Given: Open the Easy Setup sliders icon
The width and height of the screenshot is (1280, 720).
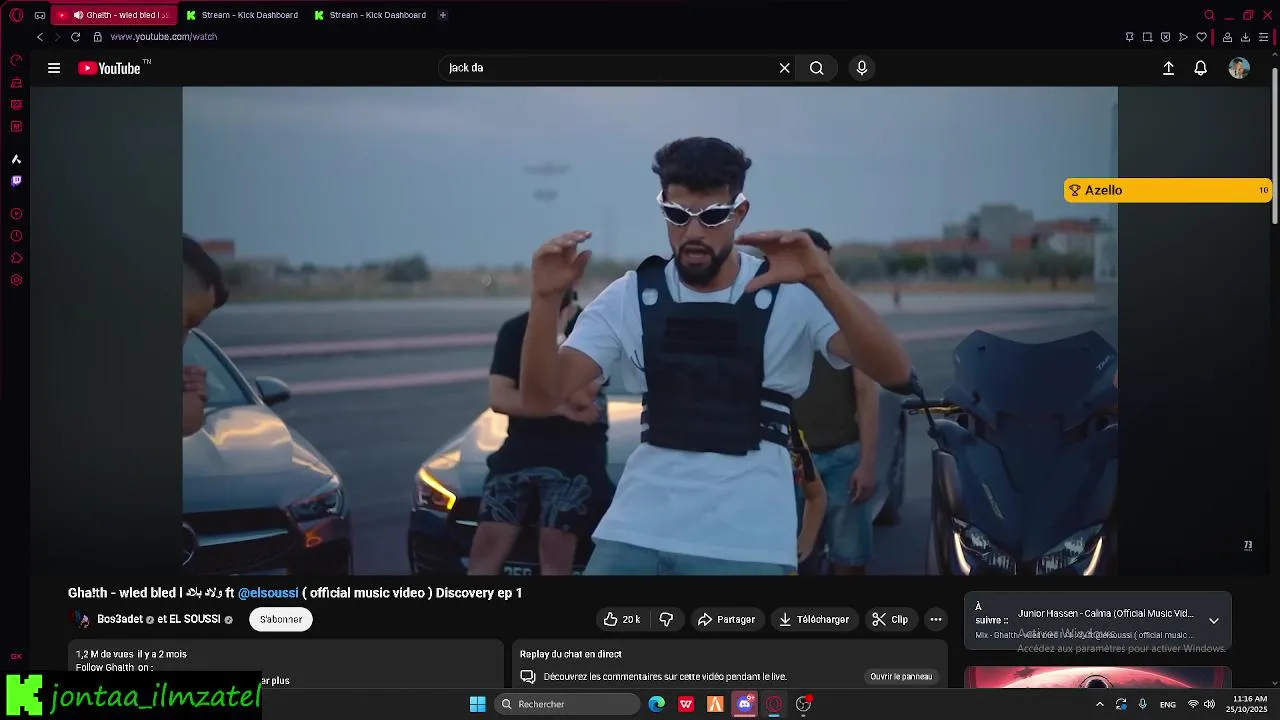Looking at the screenshot, I should (1263, 37).
